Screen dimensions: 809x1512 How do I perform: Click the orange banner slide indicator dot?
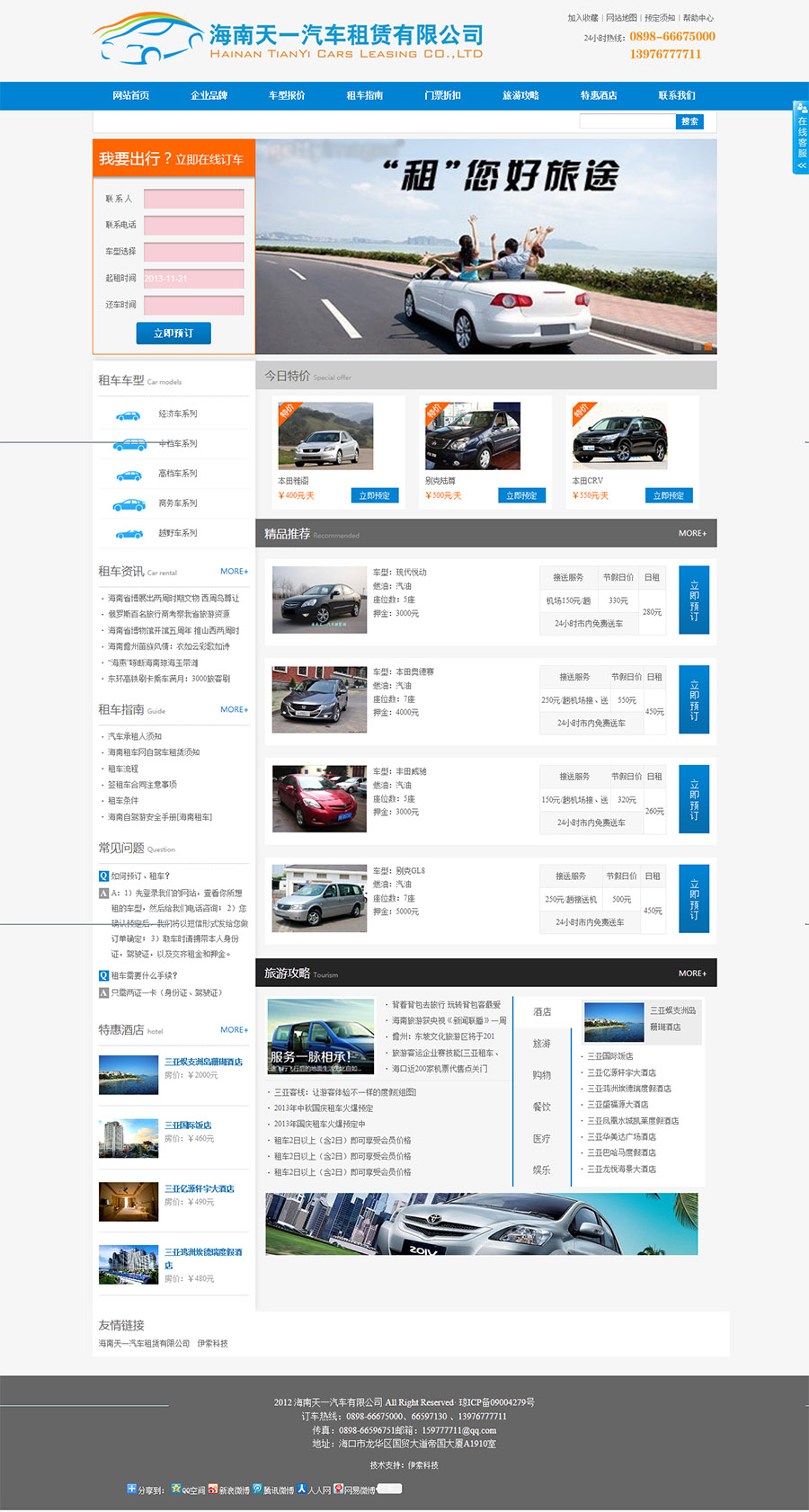pos(708,346)
